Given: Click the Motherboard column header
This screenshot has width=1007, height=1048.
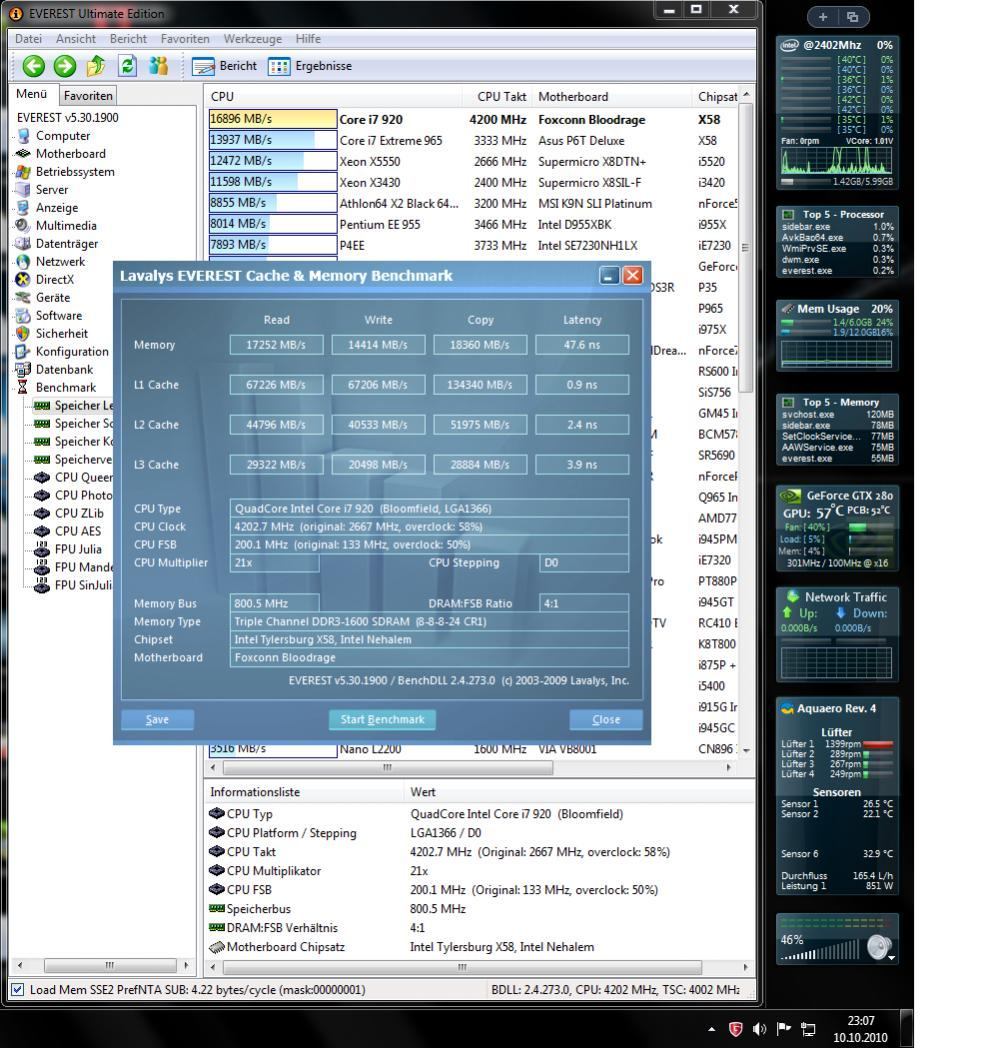Looking at the screenshot, I should point(613,97).
